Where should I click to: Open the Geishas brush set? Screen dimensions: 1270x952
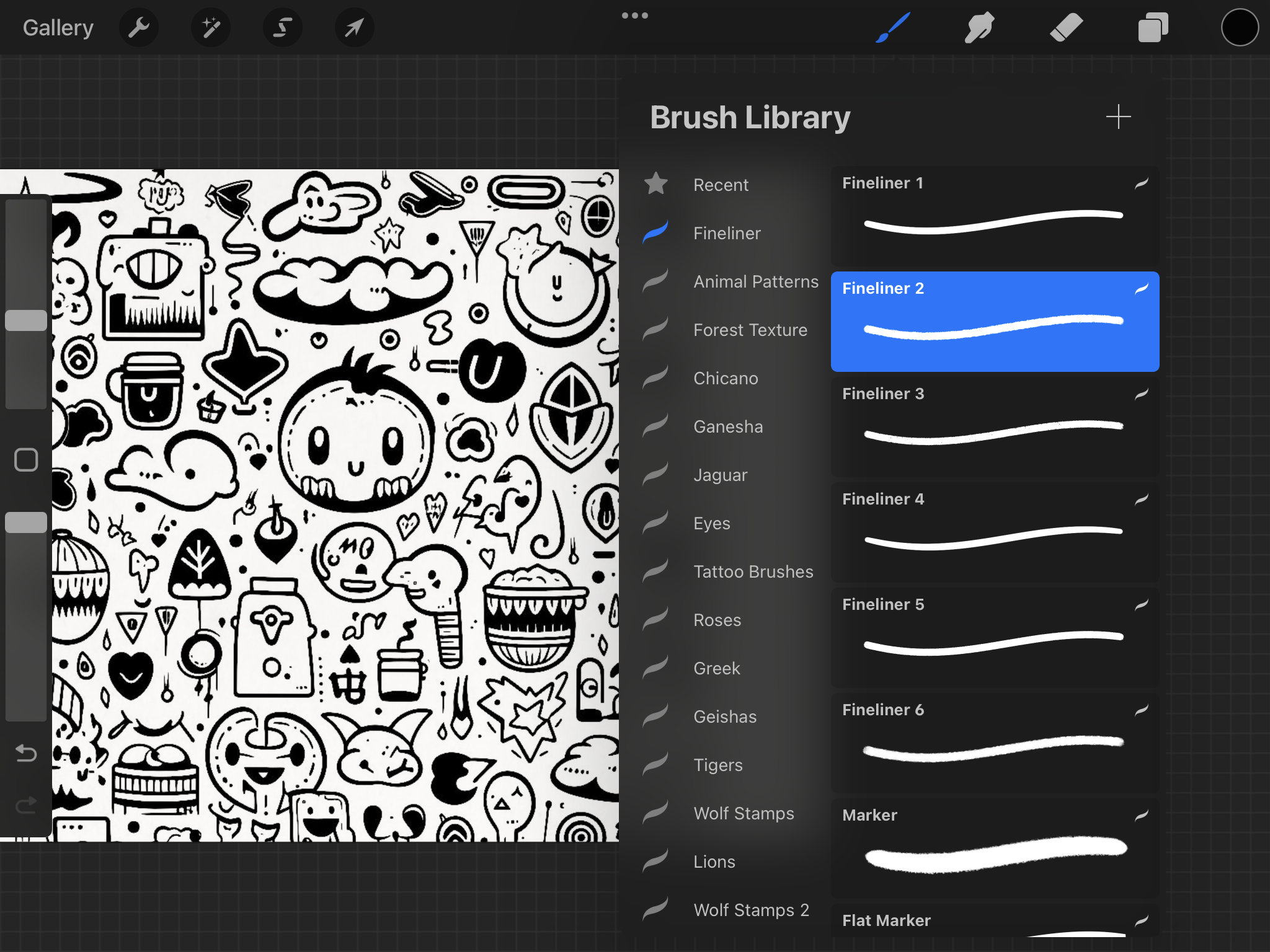click(725, 716)
